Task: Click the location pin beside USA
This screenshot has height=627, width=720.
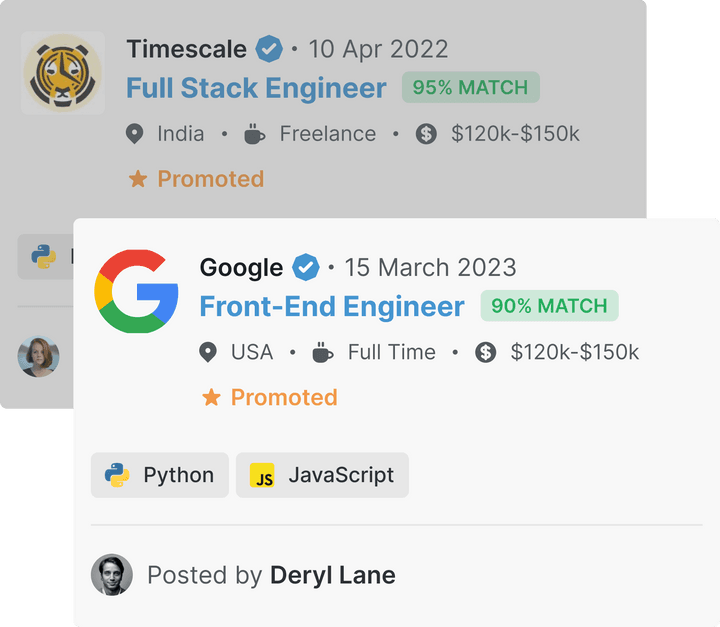Action: click(x=208, y=352)
